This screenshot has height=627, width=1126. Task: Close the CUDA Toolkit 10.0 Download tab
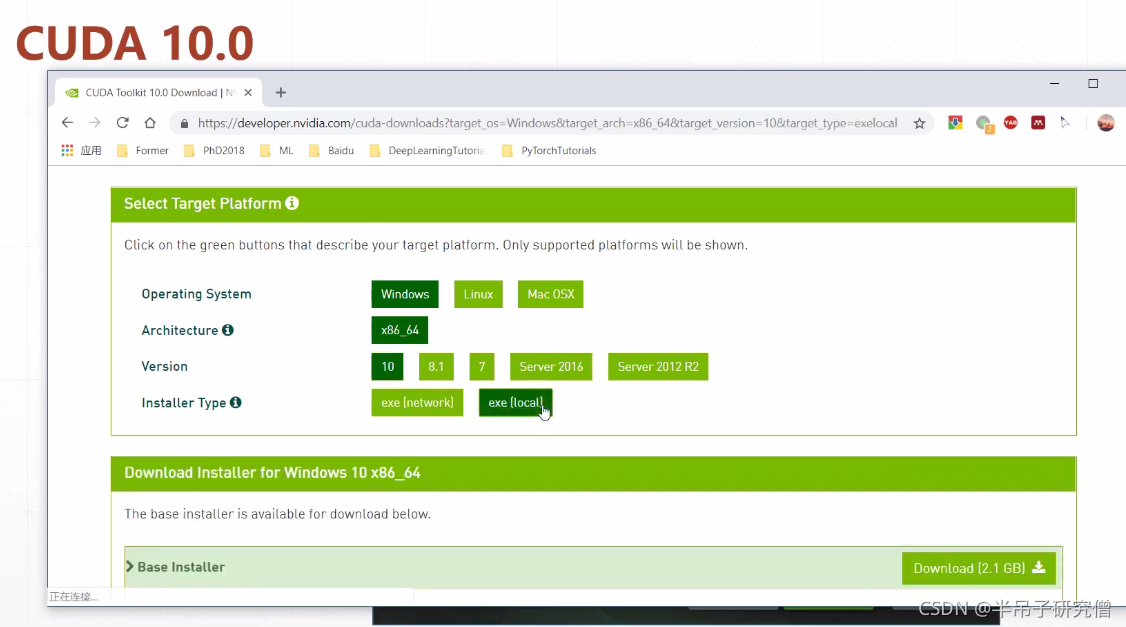pos(248,93)
